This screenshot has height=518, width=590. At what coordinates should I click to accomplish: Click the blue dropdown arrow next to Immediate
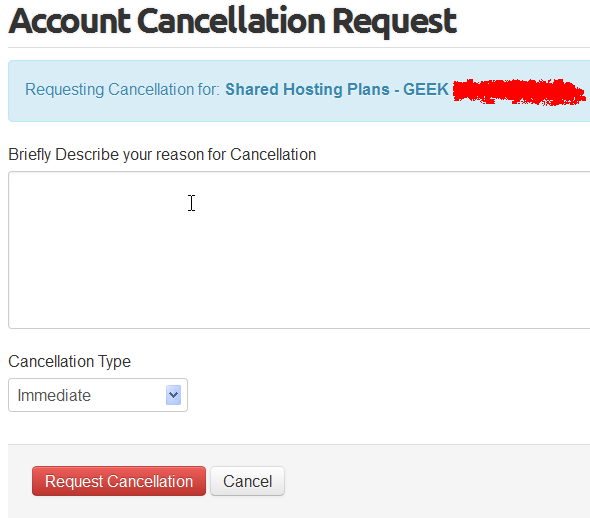(x=173, y=395)
